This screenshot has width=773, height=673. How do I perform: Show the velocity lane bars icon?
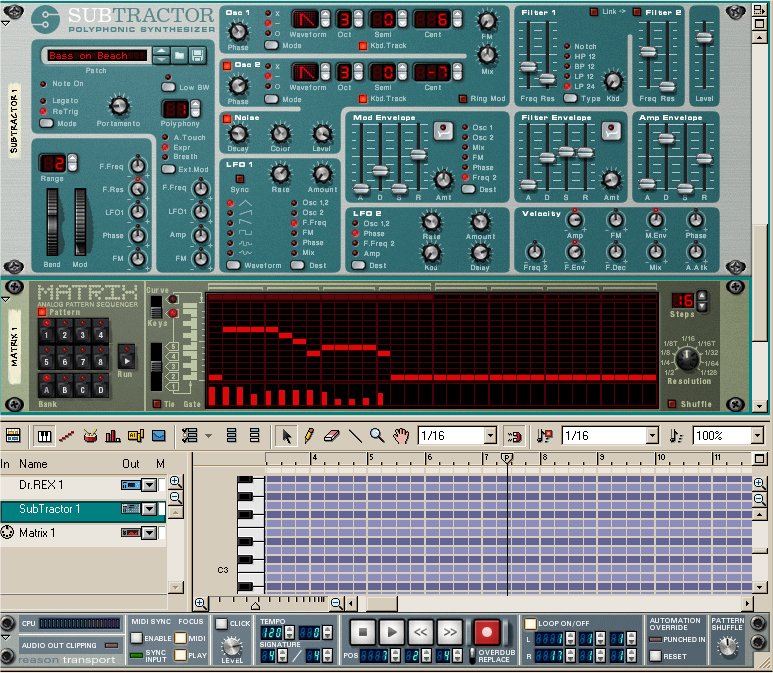click(x=113, y=435)
